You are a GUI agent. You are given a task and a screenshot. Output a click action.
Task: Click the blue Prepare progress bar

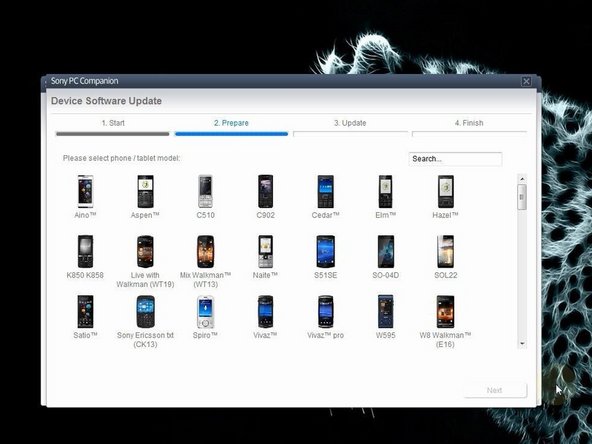click(x=231, y=134)
